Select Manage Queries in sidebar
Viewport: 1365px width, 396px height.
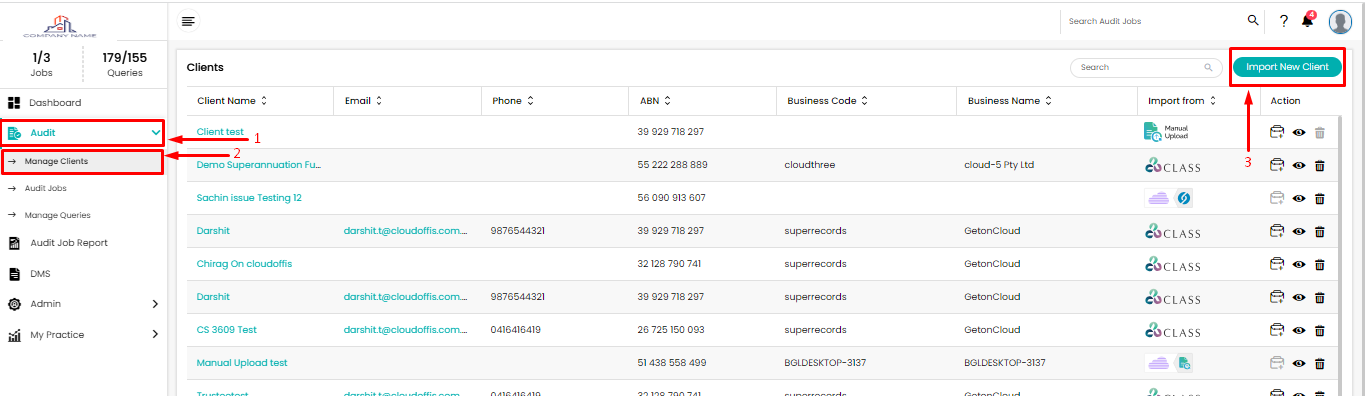point(57,215)
